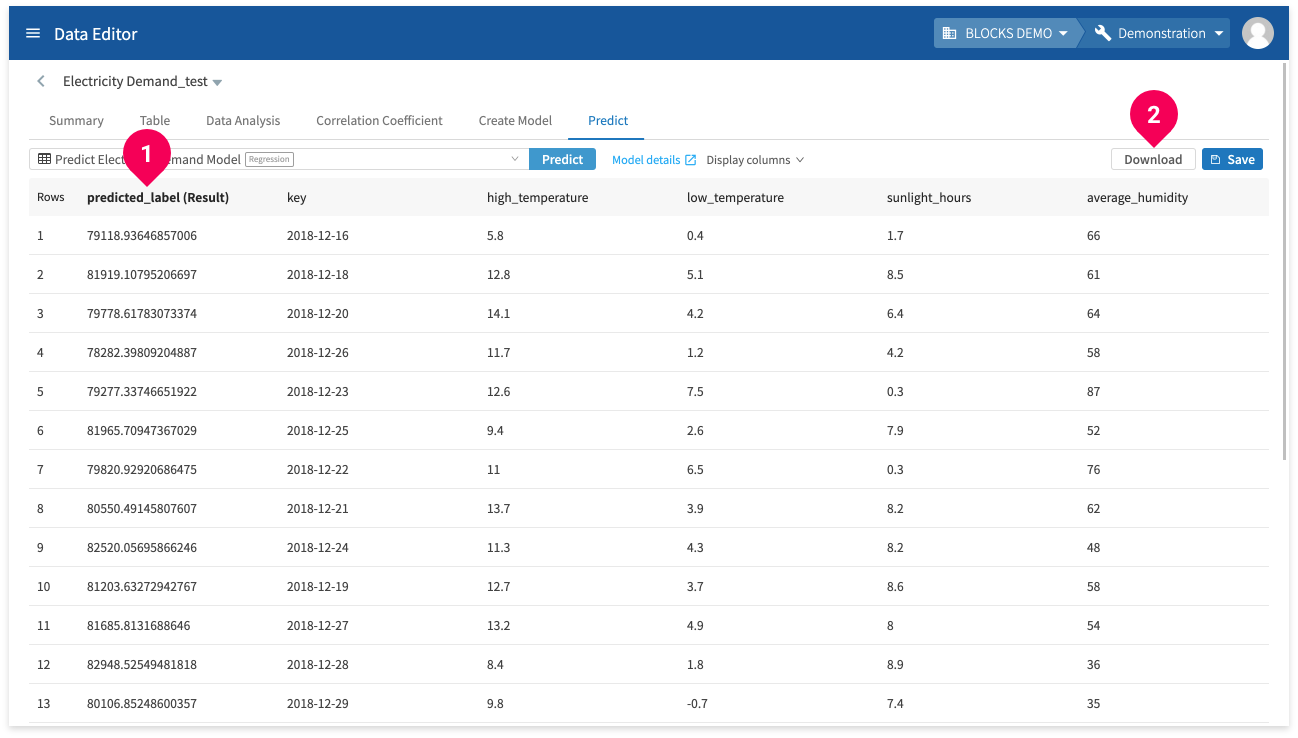Download the prediction results
The width and height of the screenshot is (1298, 738).
click(x=1153, y=159)
